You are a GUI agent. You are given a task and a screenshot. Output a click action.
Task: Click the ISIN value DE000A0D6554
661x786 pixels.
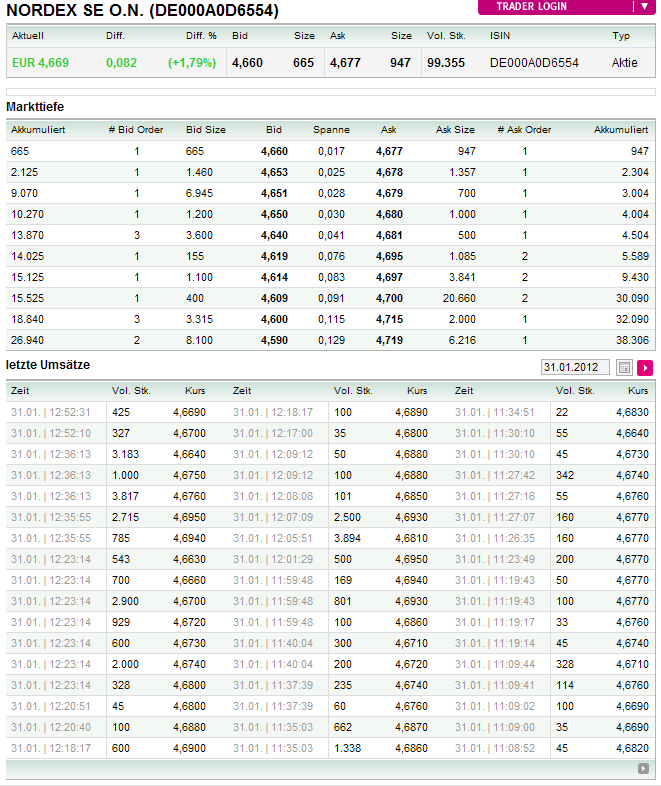pos(534,62)
